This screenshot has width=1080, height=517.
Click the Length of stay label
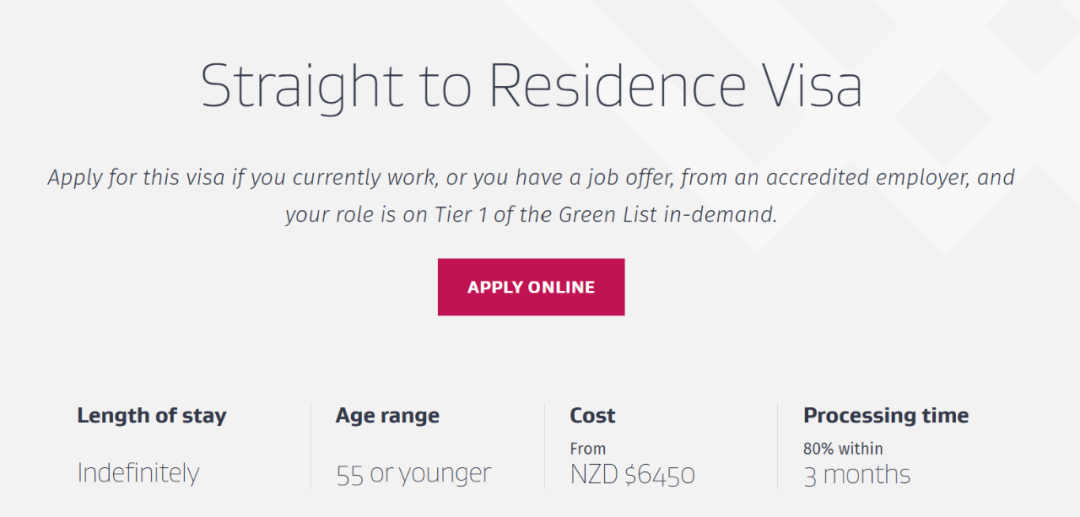point(152,415)
